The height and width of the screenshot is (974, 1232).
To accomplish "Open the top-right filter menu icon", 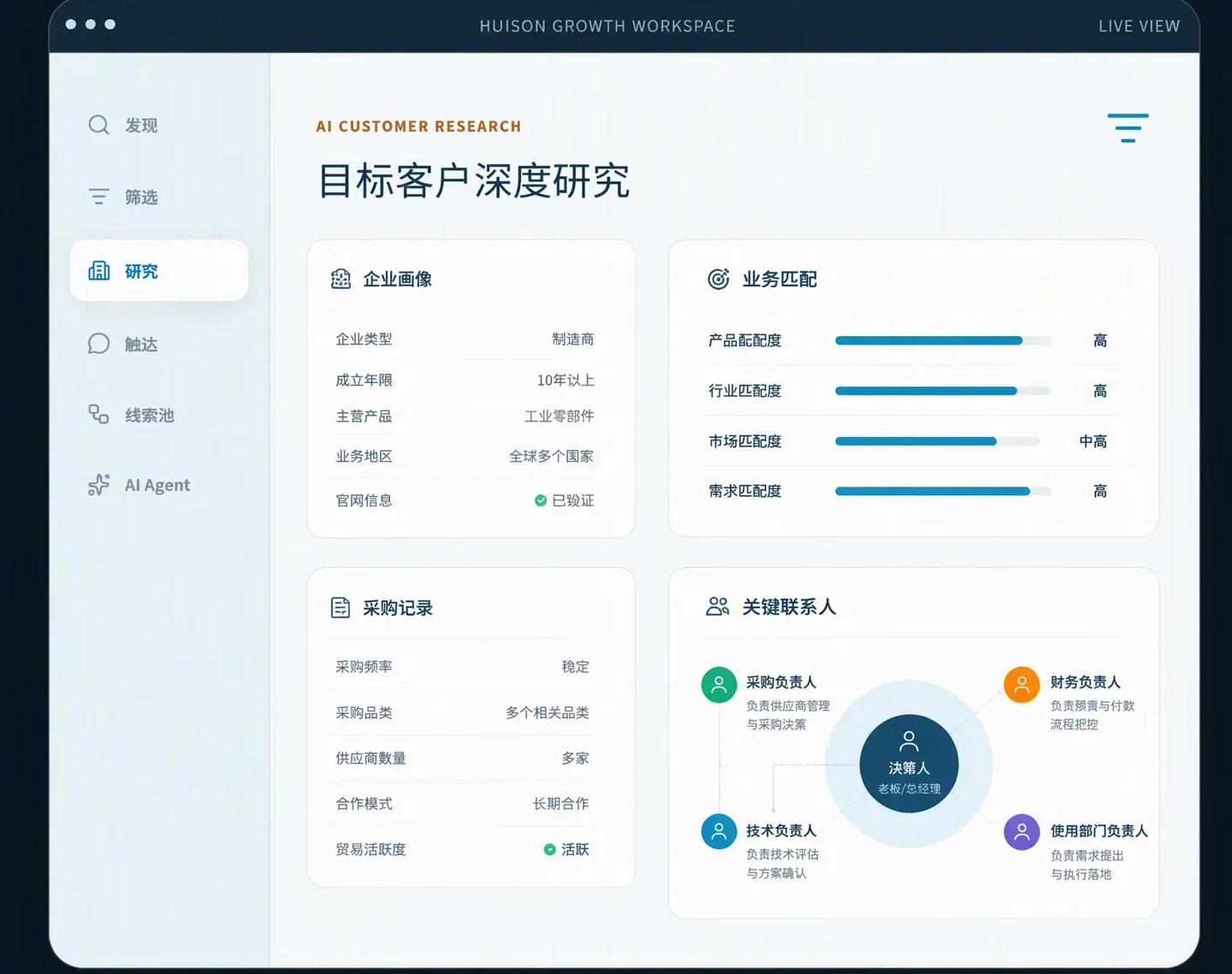I will pos(1128,127).
